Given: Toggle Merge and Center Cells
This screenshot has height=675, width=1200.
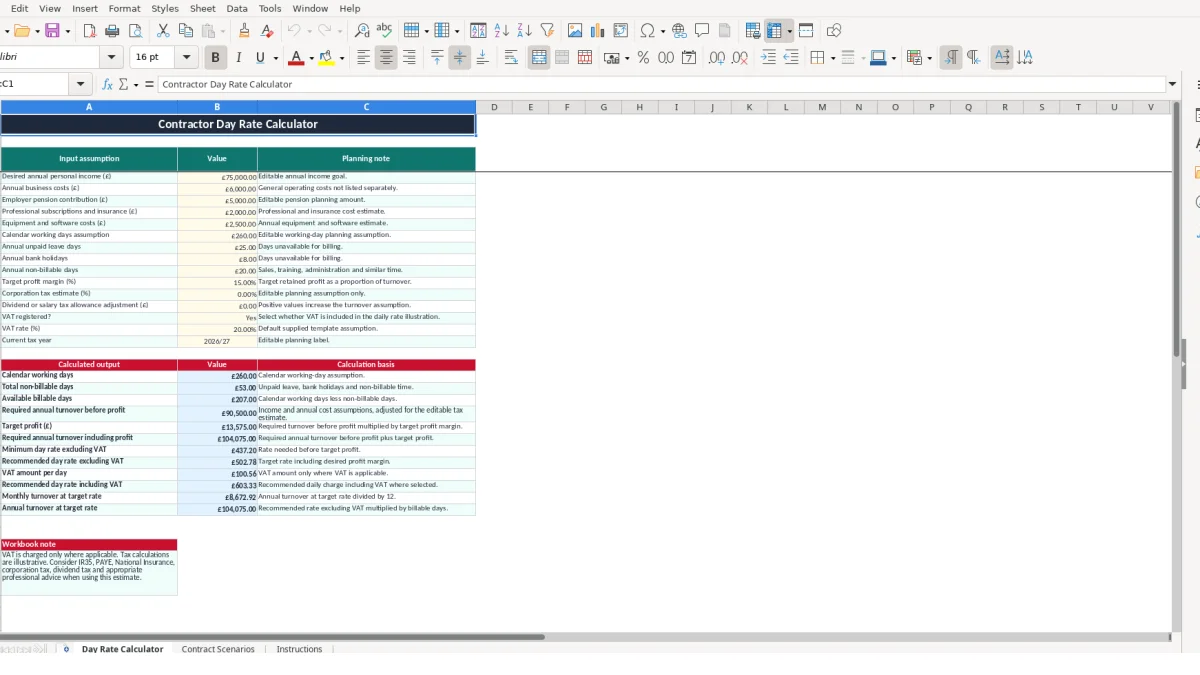Looking at the screenshot, I should tap(539, 58).
